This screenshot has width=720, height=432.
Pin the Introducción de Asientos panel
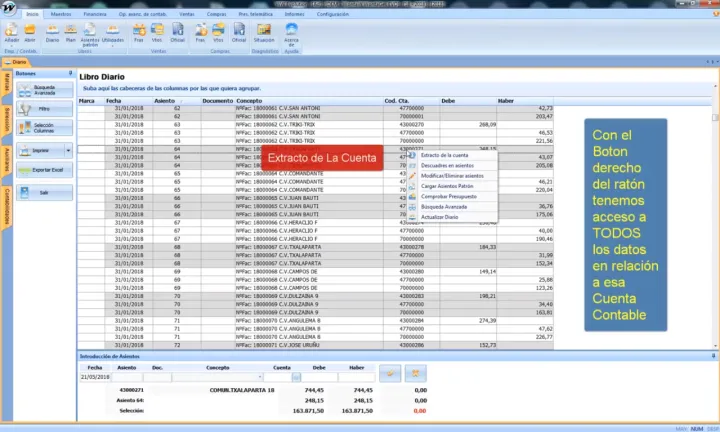click(x=714, y=356)
